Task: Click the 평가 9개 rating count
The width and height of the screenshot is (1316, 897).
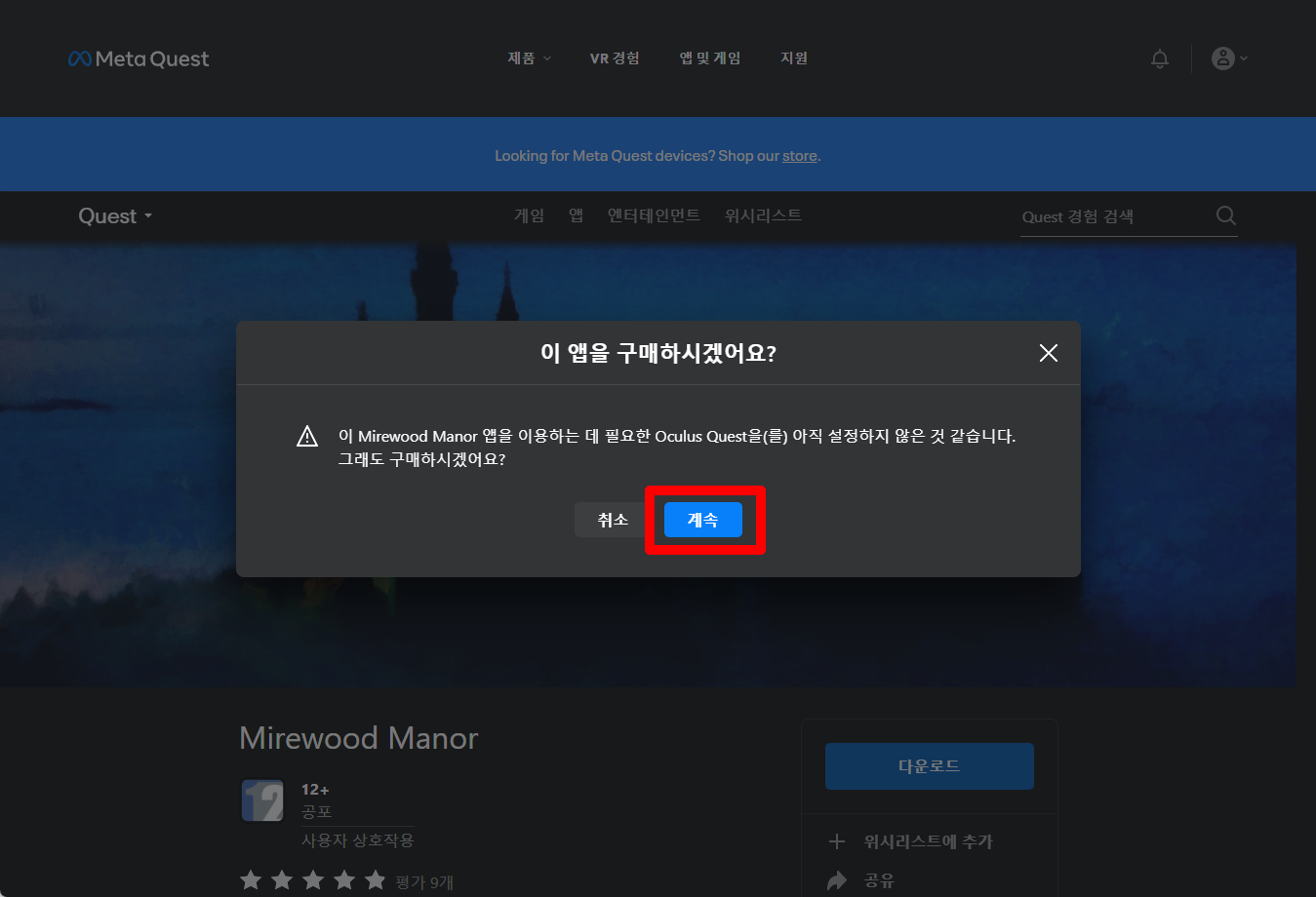Action: pos(424,882)
